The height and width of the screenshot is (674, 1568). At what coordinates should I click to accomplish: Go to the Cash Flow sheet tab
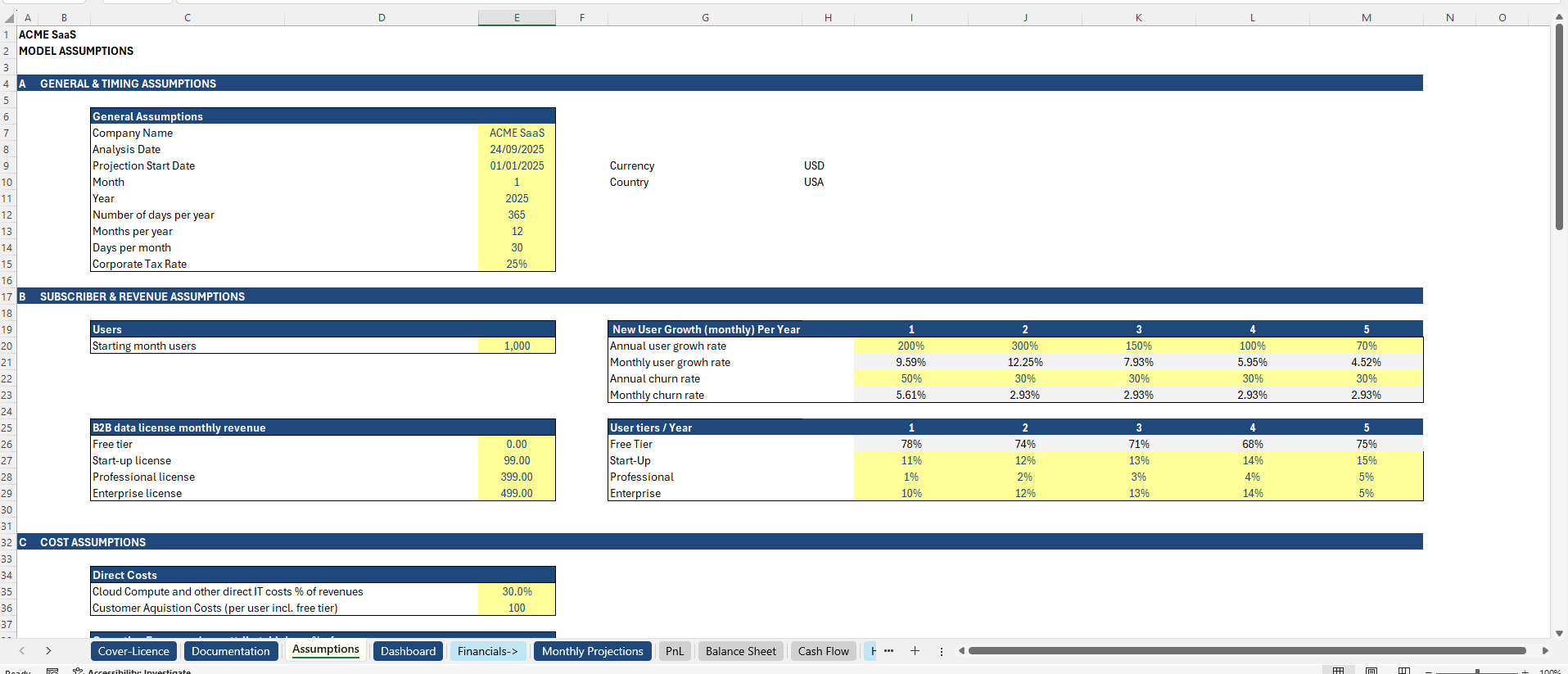click(x=823, y=651)
